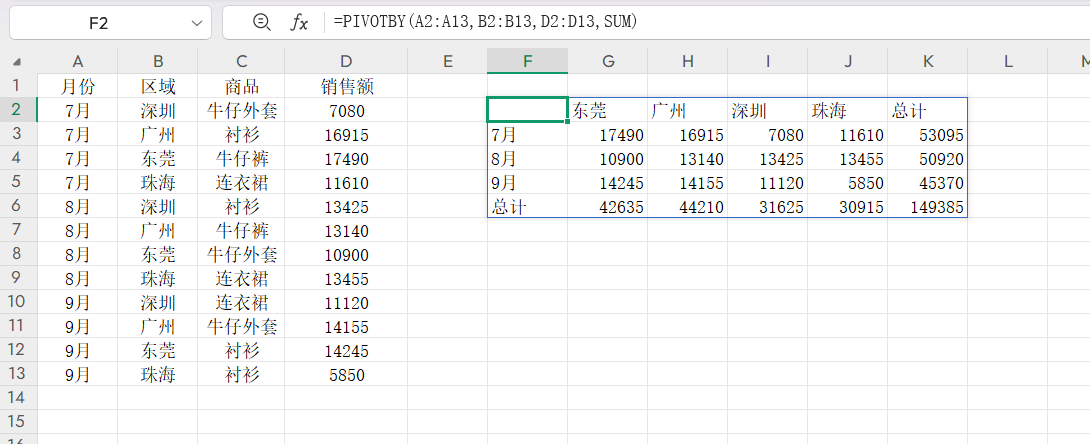Select the grand total cell 149385
Image resolution: width=1090 pixels, height=444 pixels.
click(927, 207)
